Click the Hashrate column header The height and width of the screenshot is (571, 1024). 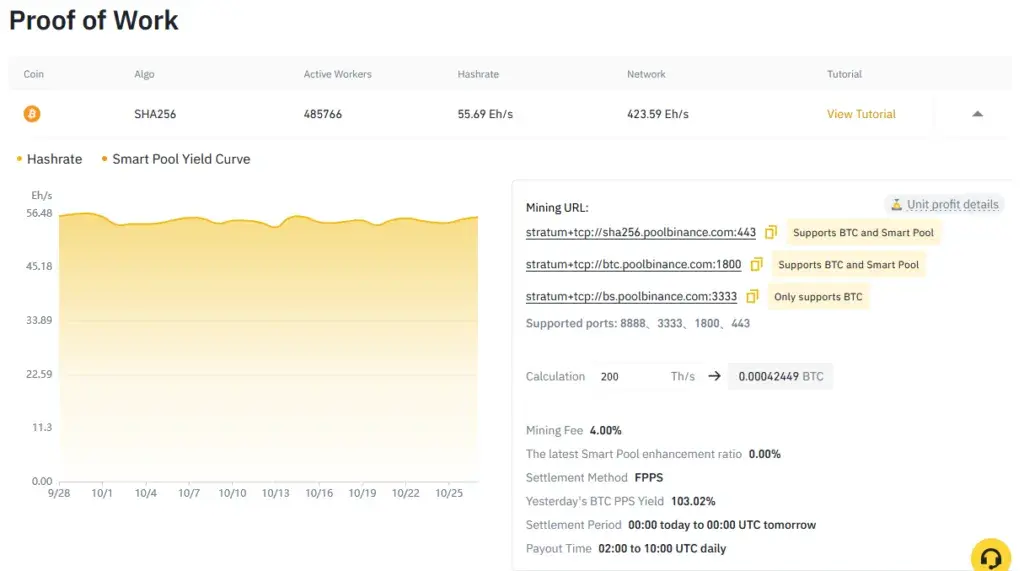478,74
